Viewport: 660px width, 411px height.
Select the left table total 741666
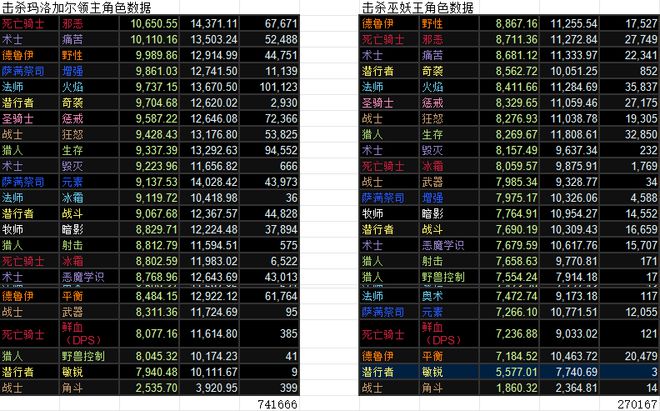tap(277, 404)
